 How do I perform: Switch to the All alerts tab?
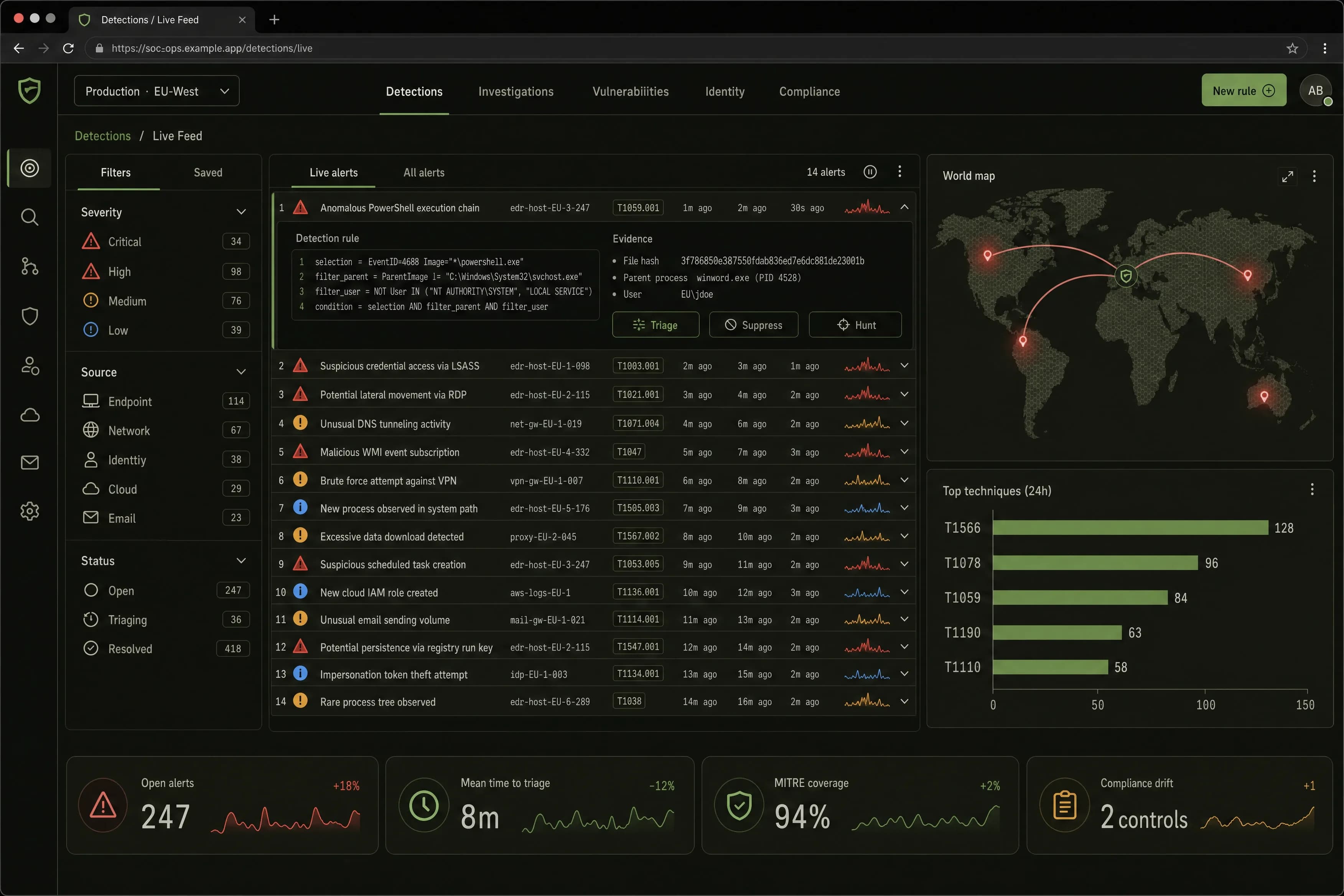point(423,173)
